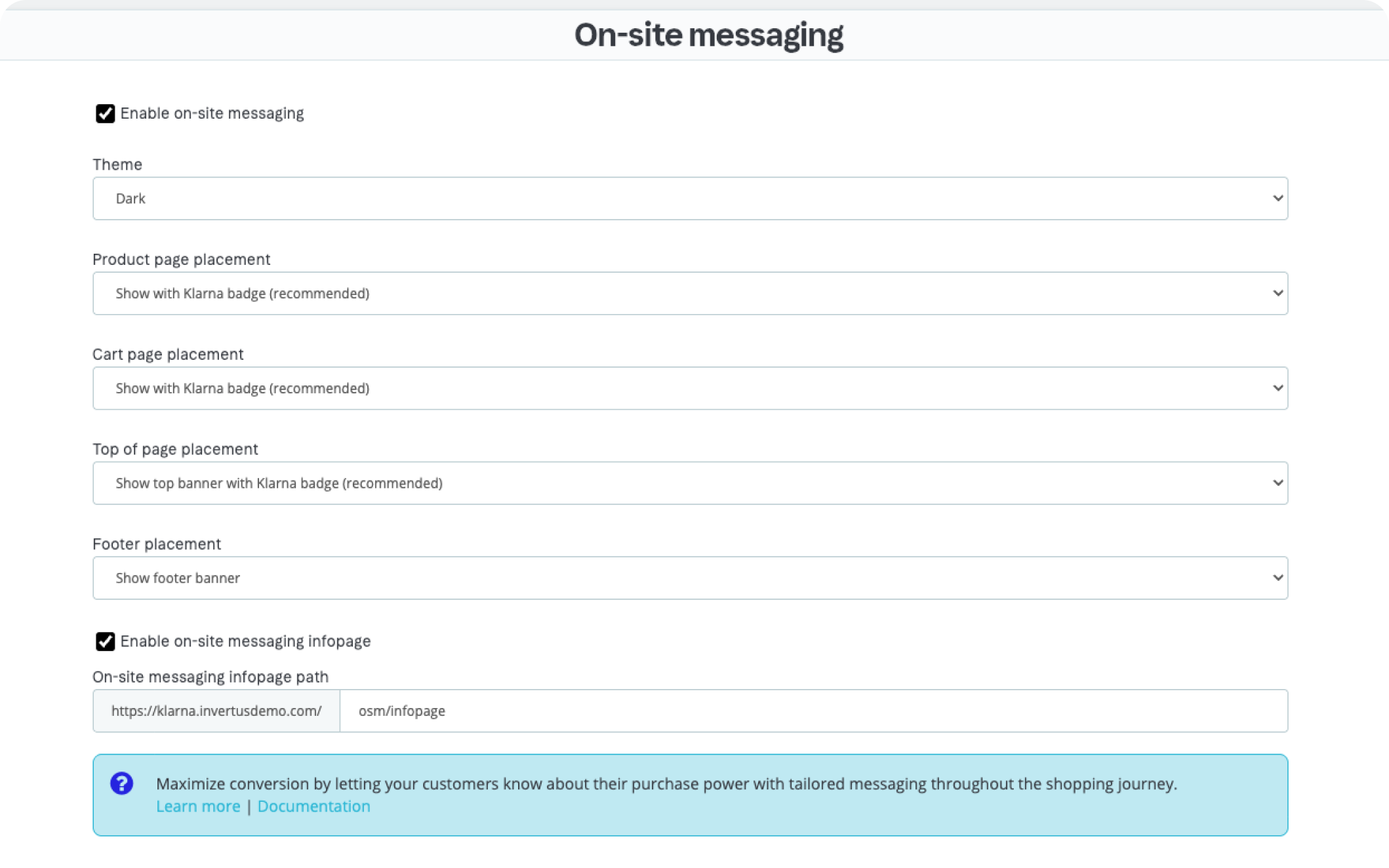Click the Learn more link
The image size is (1389, 868).
[x=197, y=806]
